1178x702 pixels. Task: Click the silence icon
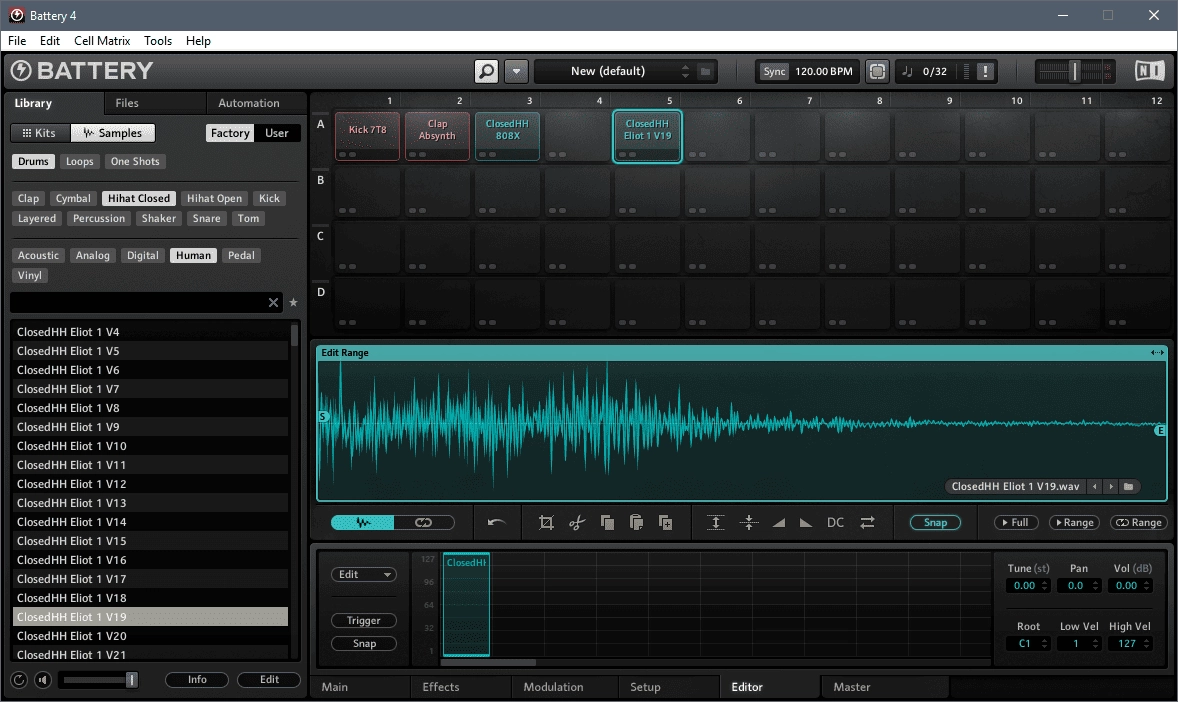[749, 522]
